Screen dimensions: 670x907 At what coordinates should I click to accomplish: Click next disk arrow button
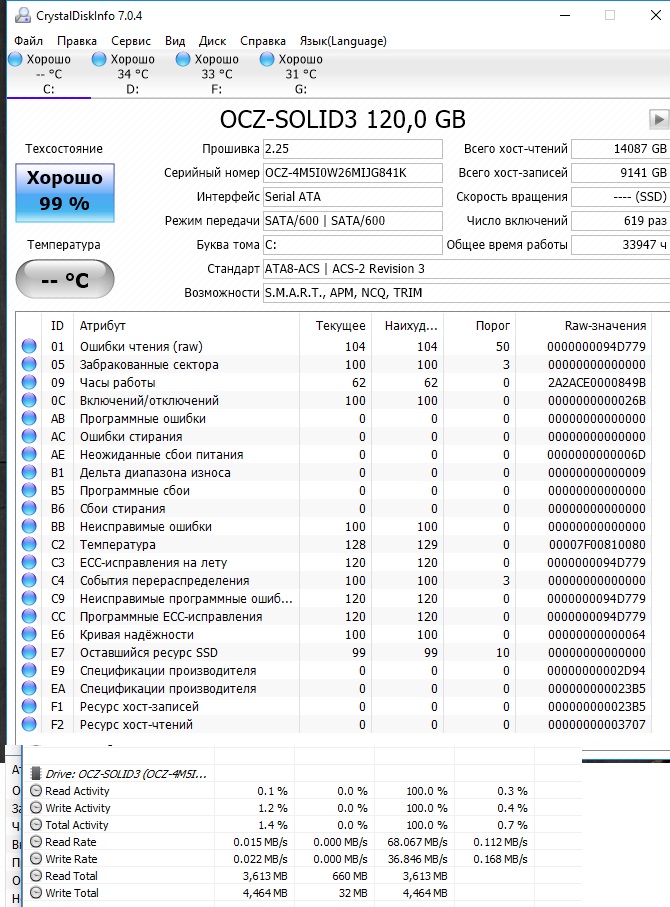tap(658, 120)
